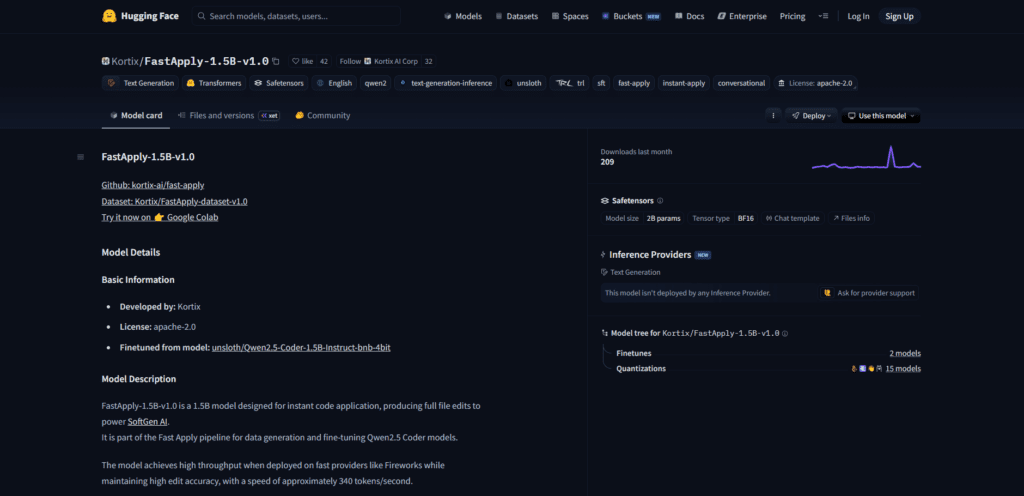Select the Transformers tag

(214, 83)
